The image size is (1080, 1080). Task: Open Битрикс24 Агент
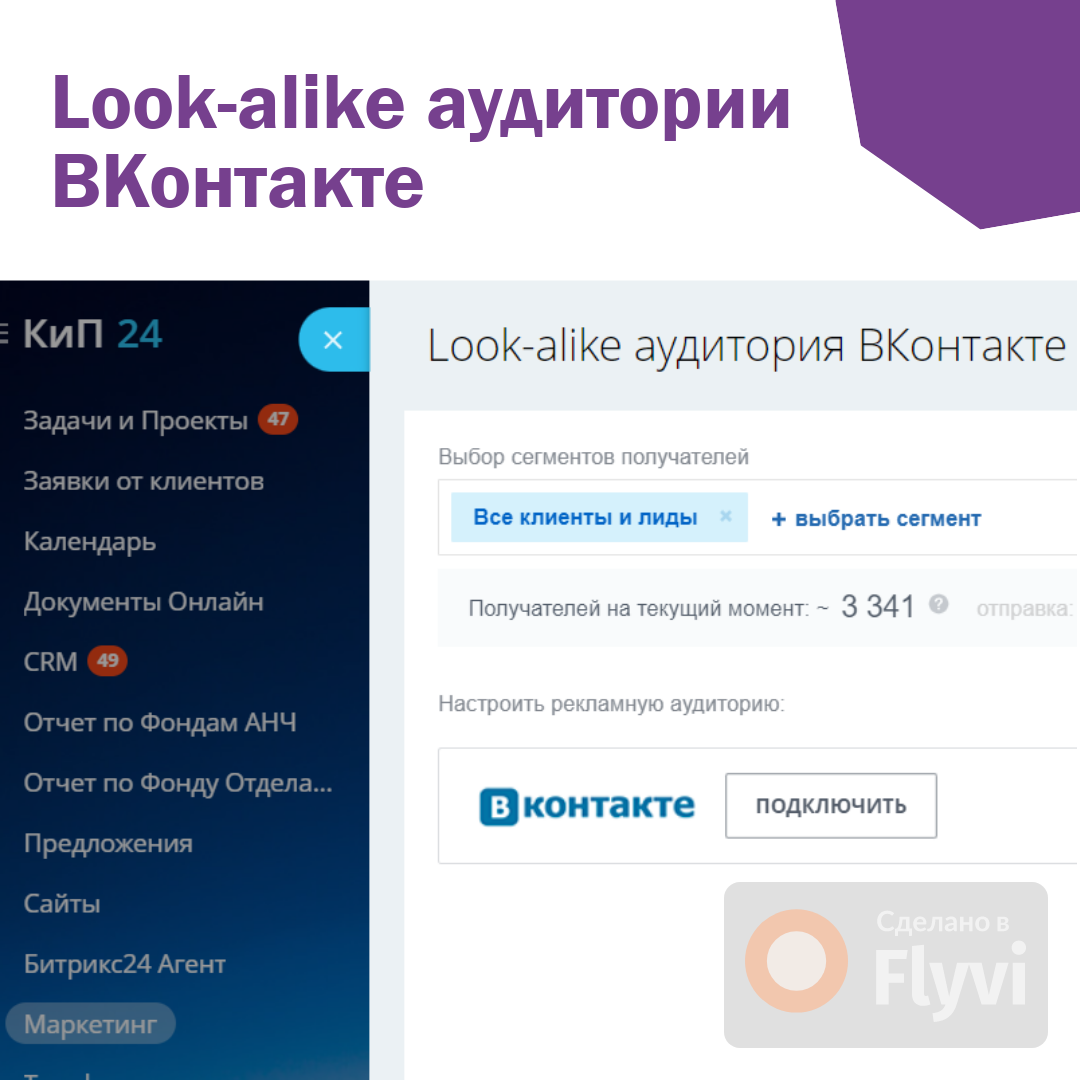click(125, 964)
